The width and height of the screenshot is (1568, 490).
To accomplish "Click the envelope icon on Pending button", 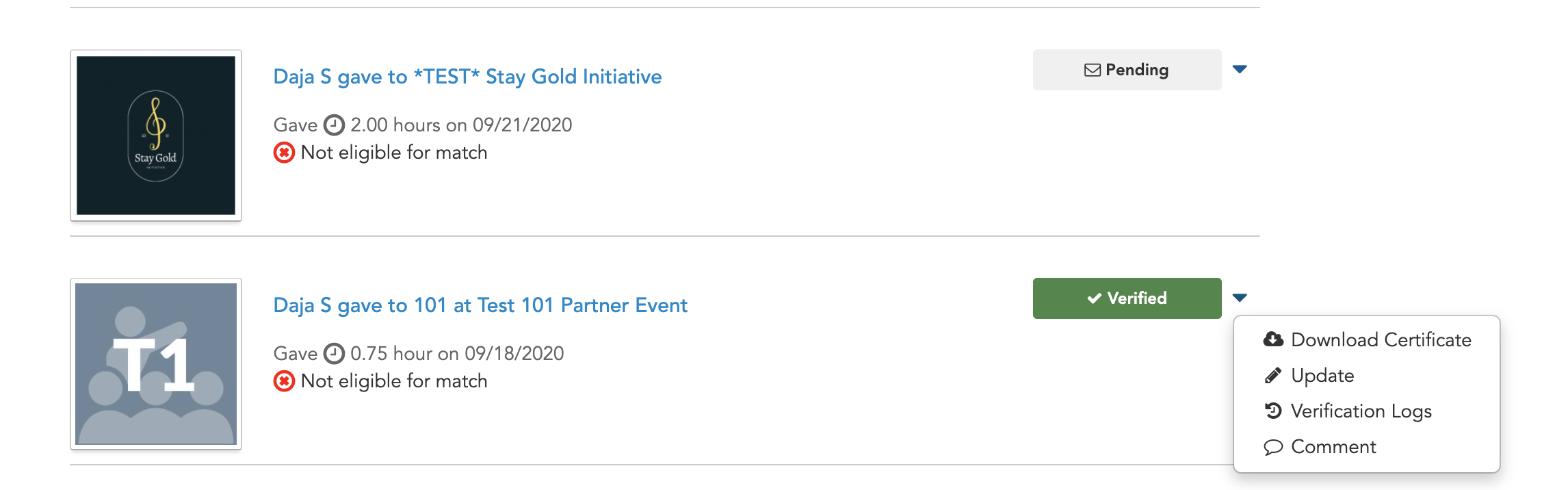I will (x=1093, y=70).
